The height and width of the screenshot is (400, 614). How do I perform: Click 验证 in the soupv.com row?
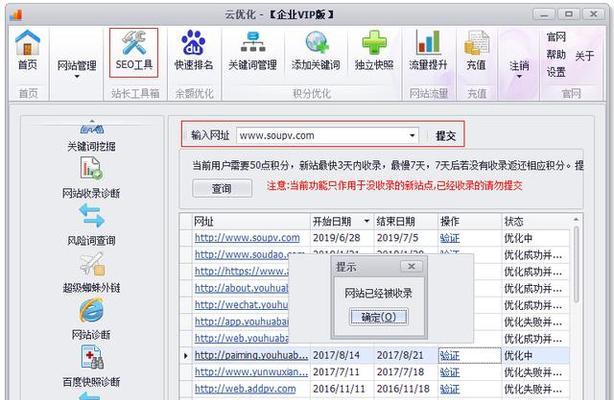[450, 238]
